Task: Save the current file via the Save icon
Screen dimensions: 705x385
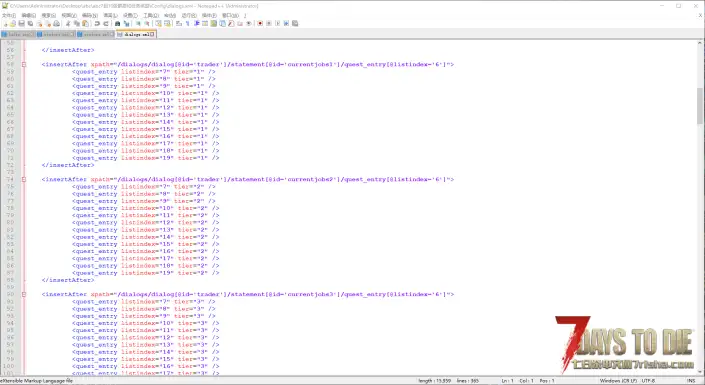Action: 22,23
